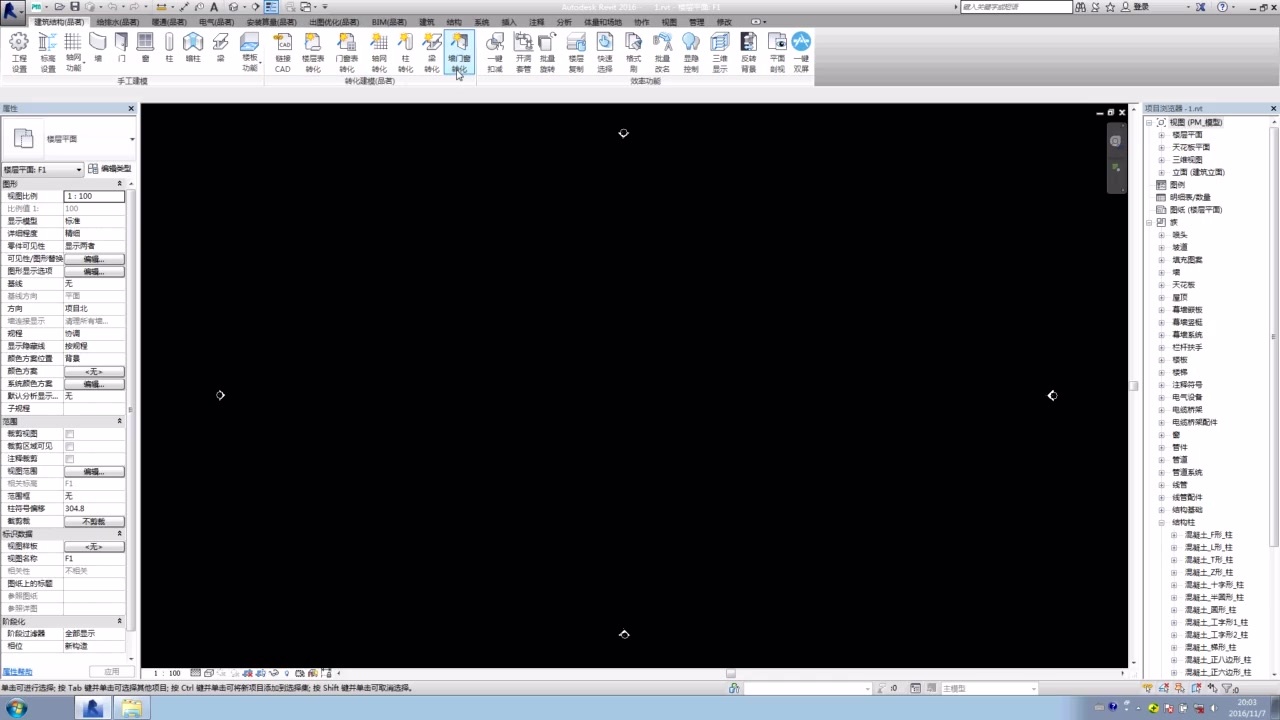Open the Windows Start button
Image resolution: width=1280 pixels, height=720 pixels.
(17, 708)
